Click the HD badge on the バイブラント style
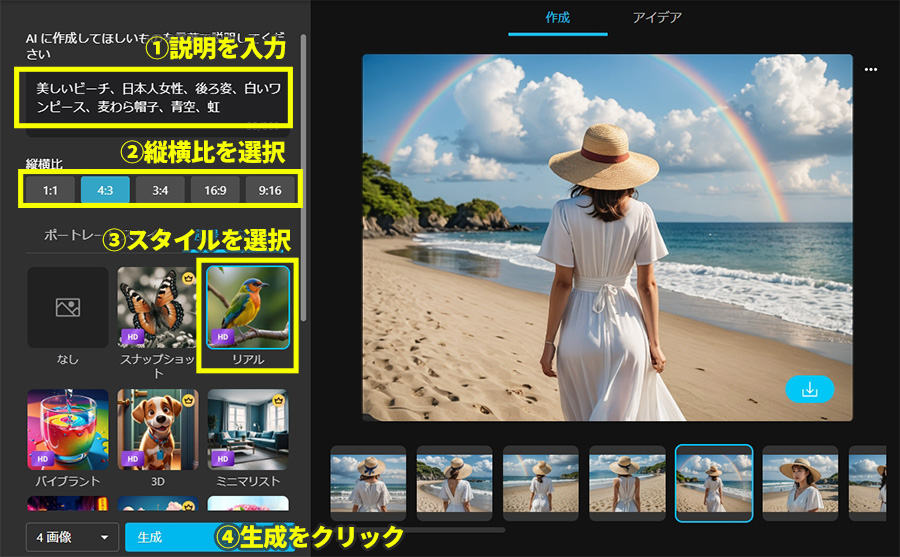The width and height of the screenshot is (900, 557). tap(42, 458)
